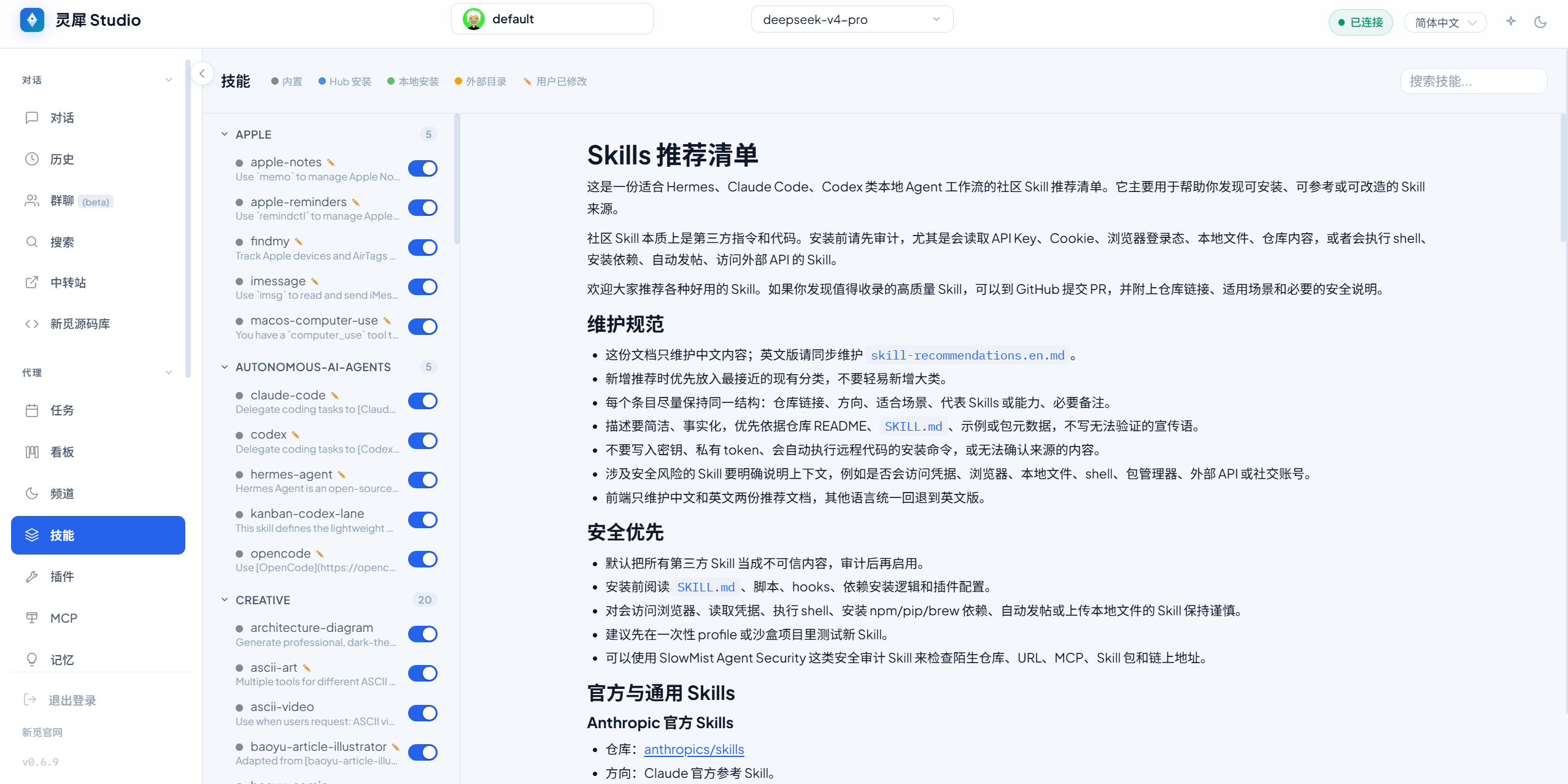Click the 灵犀 Studio logo icon

tap(32, 20)
